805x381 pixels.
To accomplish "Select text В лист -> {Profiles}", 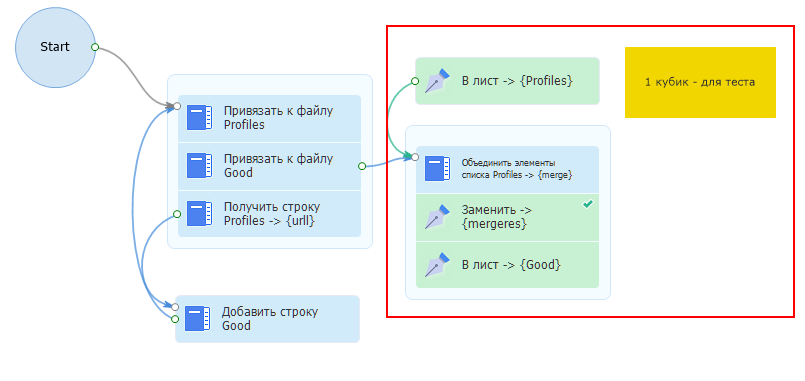I will pyautogui.click(x=517, y=81).
